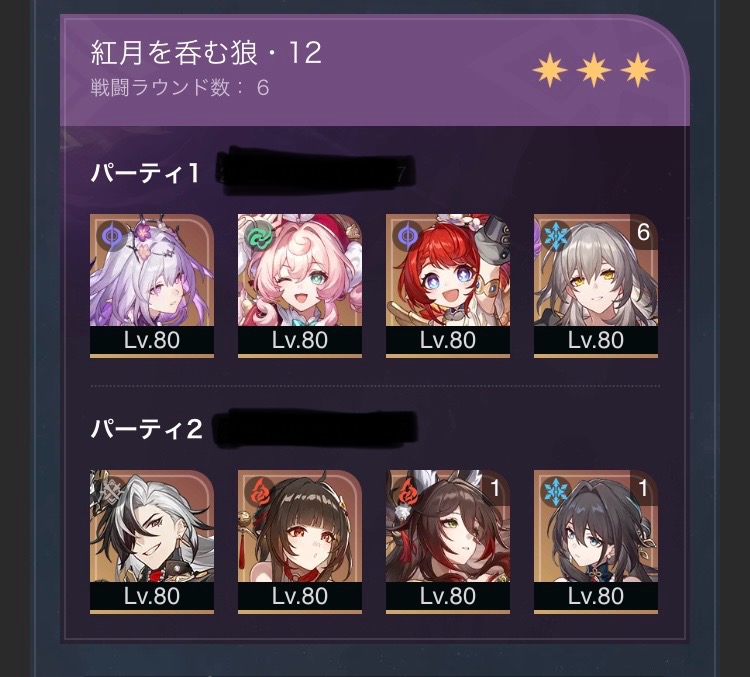
Task: Select the red-haired character with hat
Action: click(x=448, y=285)
